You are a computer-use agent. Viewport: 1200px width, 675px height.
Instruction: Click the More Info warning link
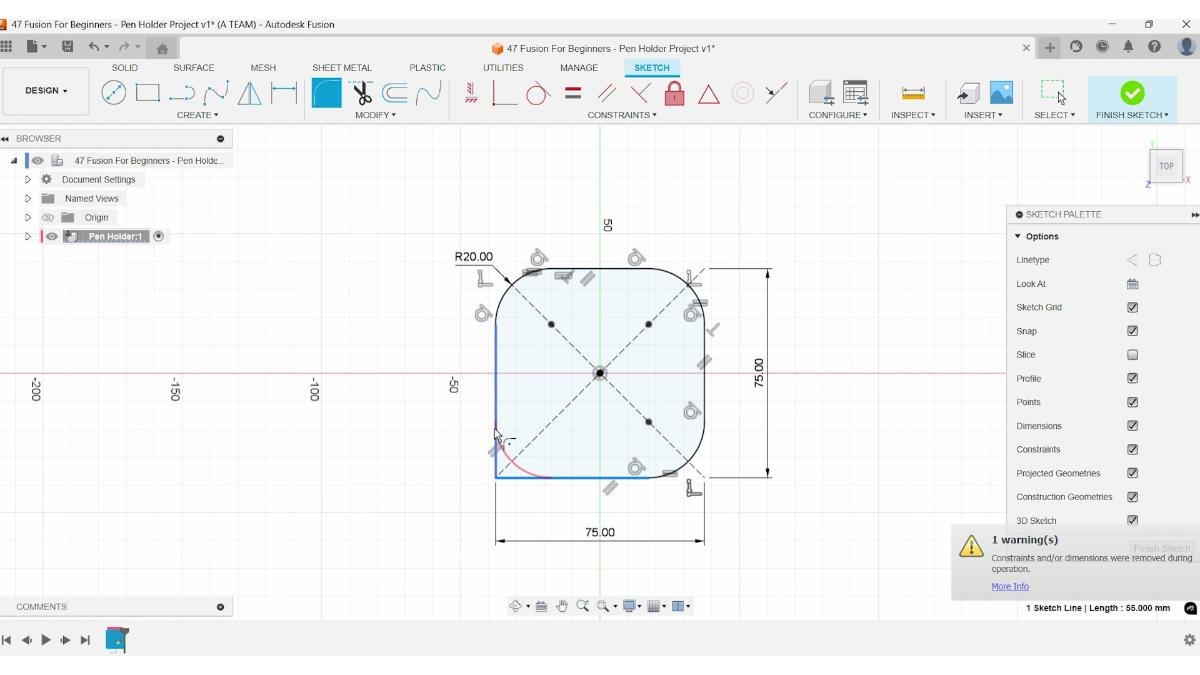point(1009,586)
